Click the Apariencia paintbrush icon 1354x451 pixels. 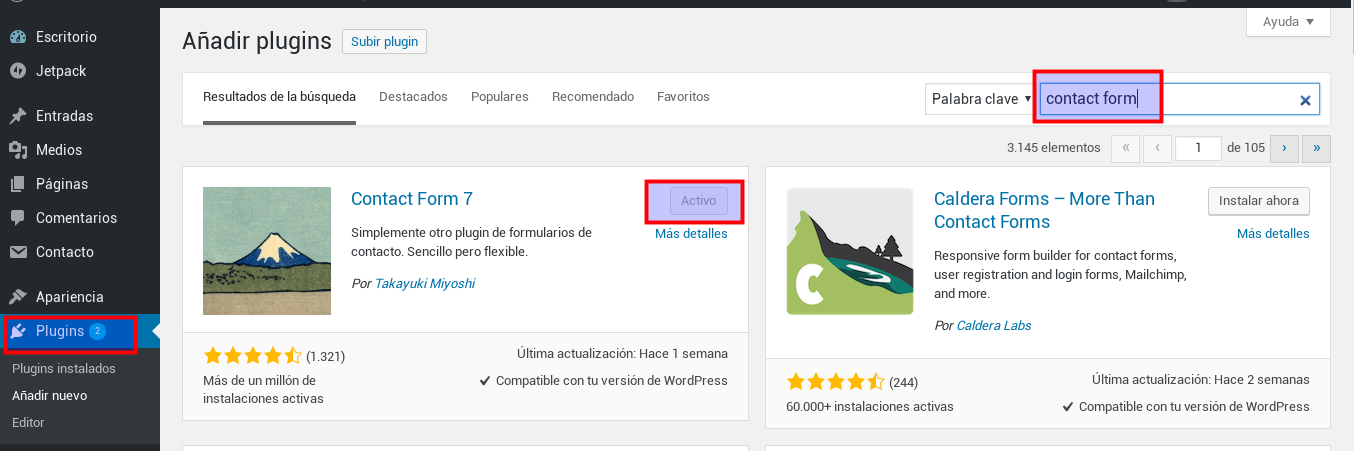pyautogui.click(x=18, y=297)
